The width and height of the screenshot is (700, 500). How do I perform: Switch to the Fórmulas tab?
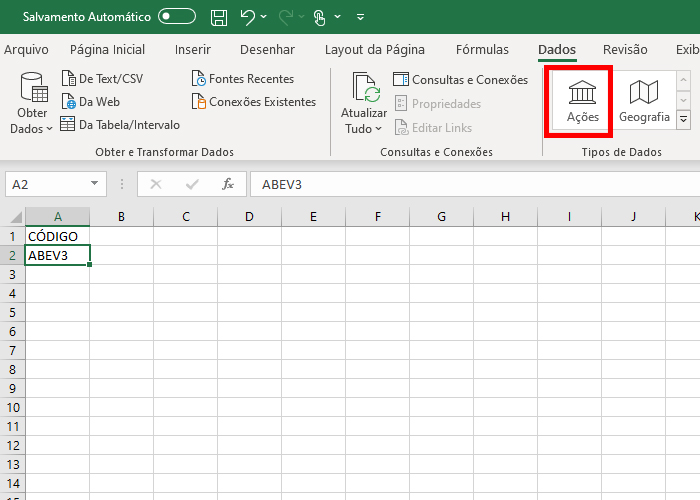pyautogui.click(x=482, y=50)
